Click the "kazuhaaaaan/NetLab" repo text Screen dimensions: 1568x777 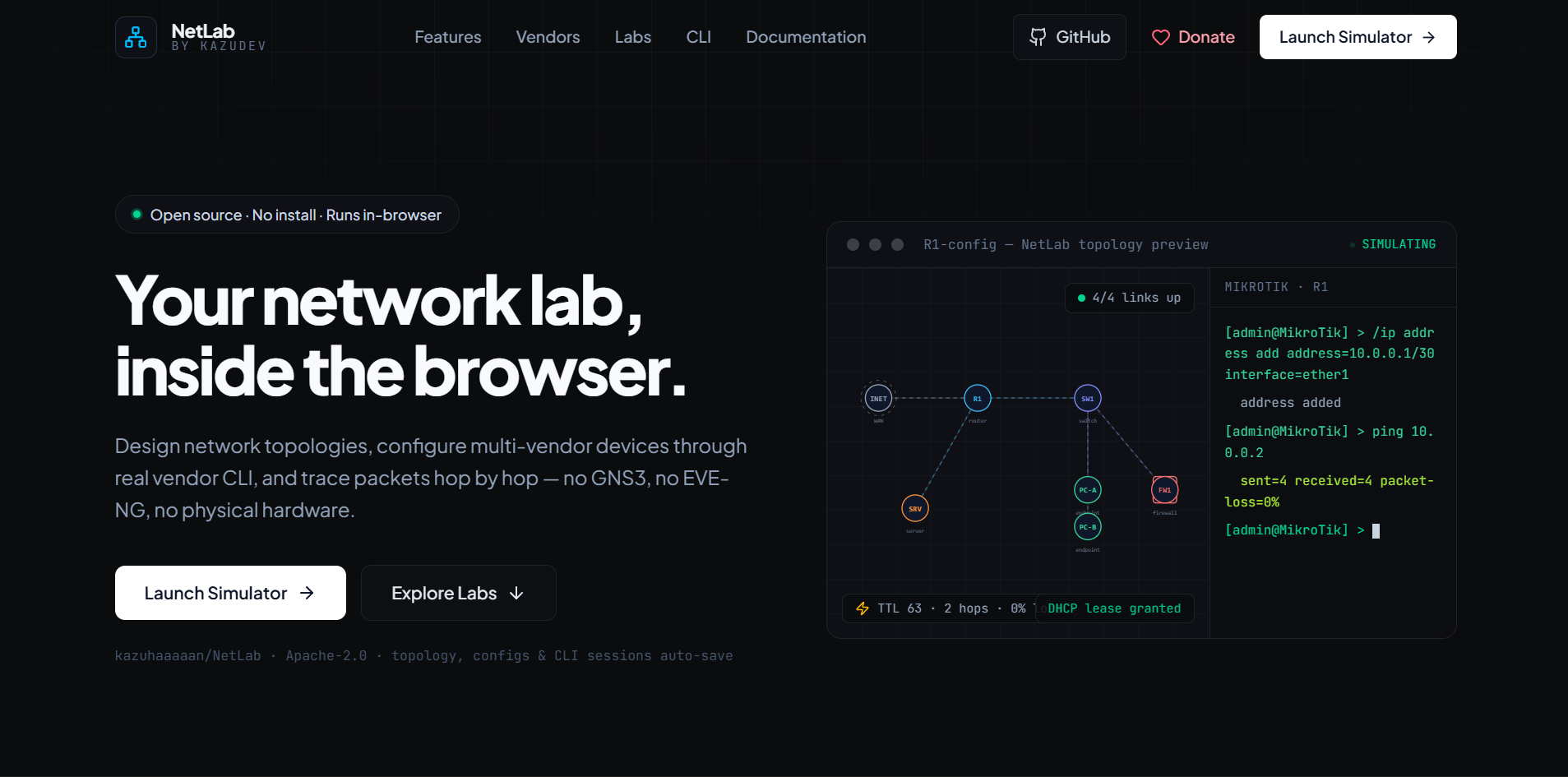[x=187, y=655]
